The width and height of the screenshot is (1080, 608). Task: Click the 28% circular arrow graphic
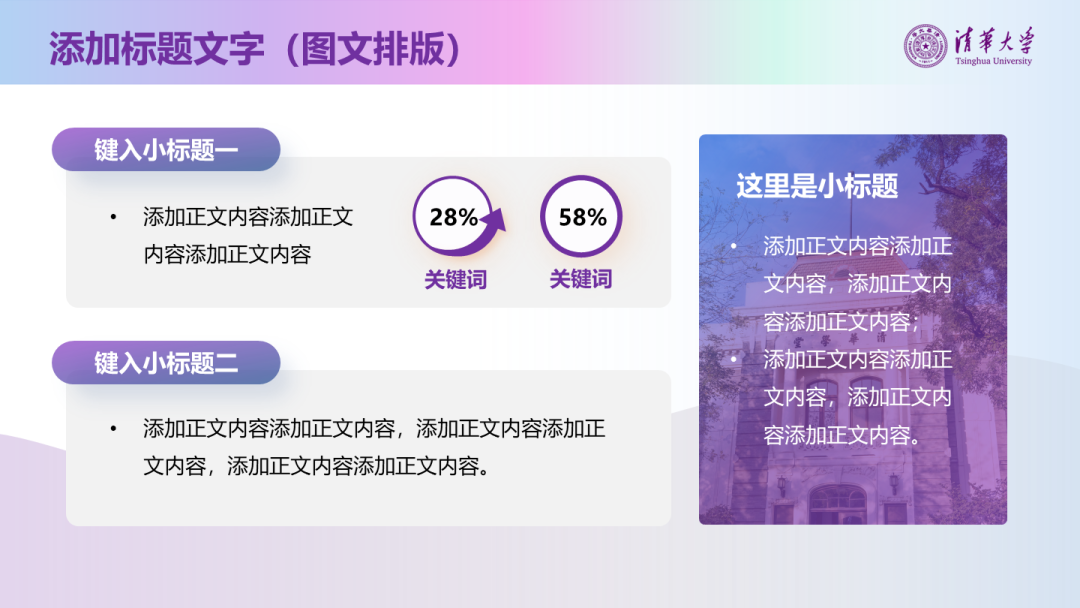(453, 217)
